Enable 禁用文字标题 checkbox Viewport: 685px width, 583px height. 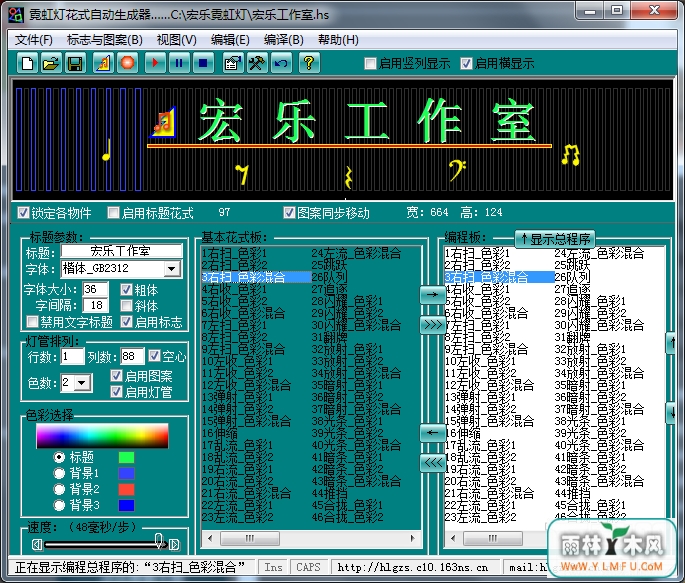(32, 322)
